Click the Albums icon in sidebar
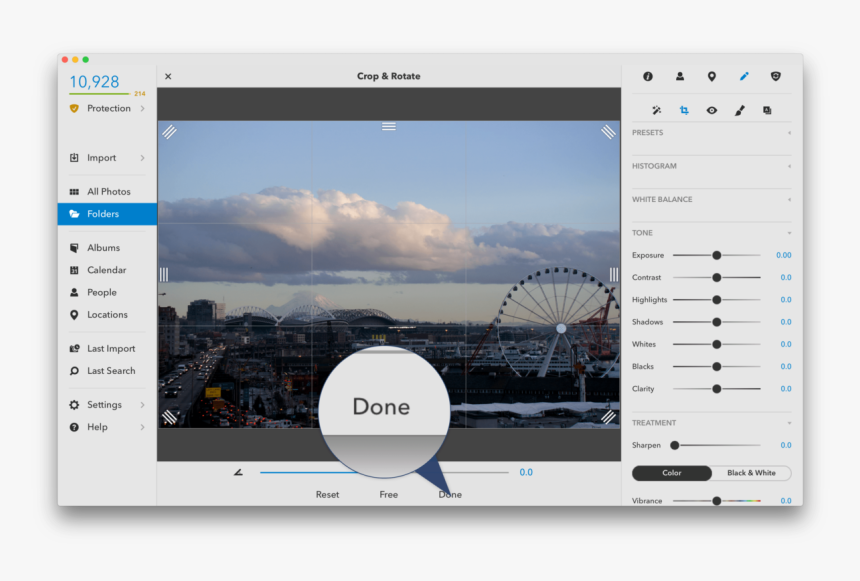The height and width of the screenshot is (581, 860). click(x=74, y=248)
